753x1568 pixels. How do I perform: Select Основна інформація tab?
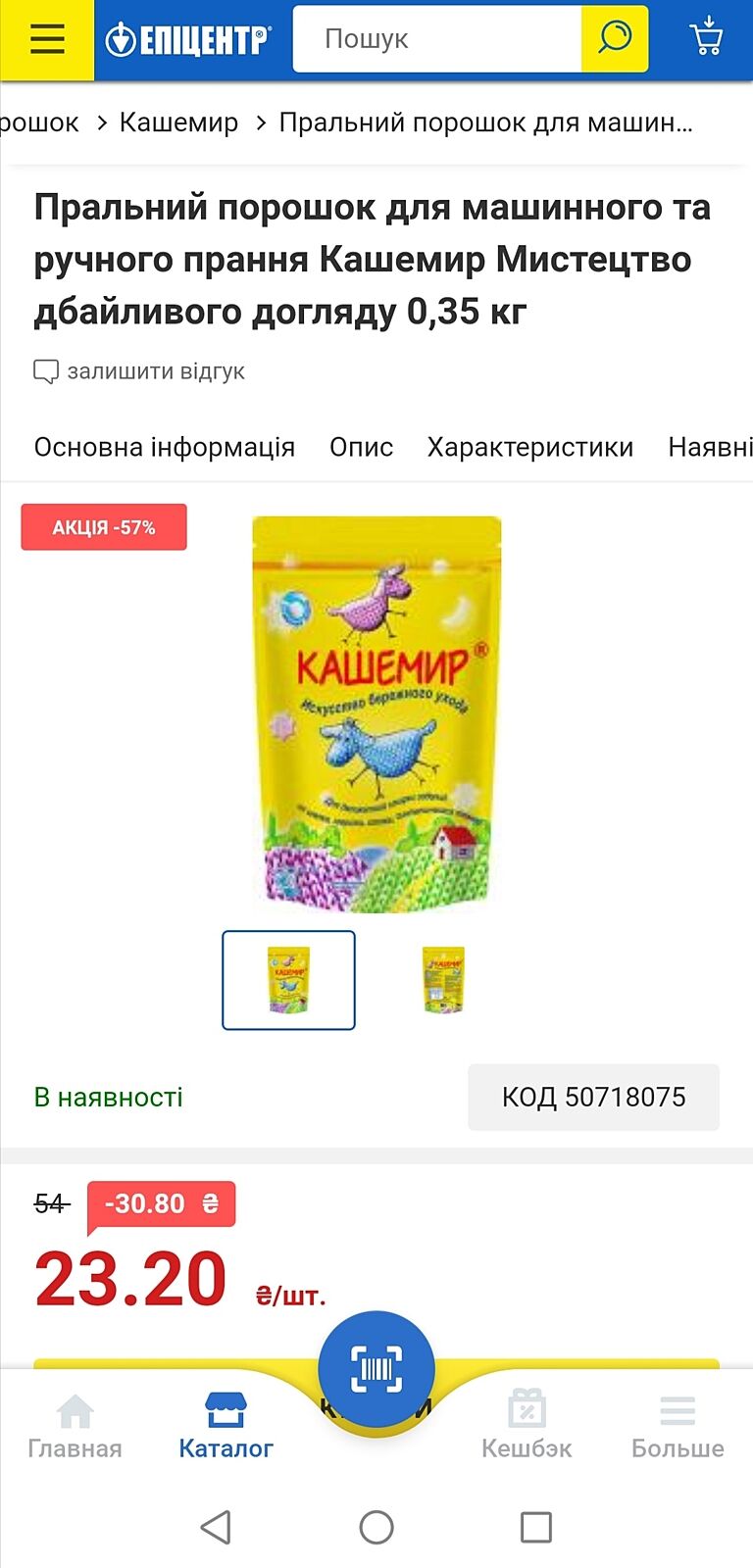(165, 447)
